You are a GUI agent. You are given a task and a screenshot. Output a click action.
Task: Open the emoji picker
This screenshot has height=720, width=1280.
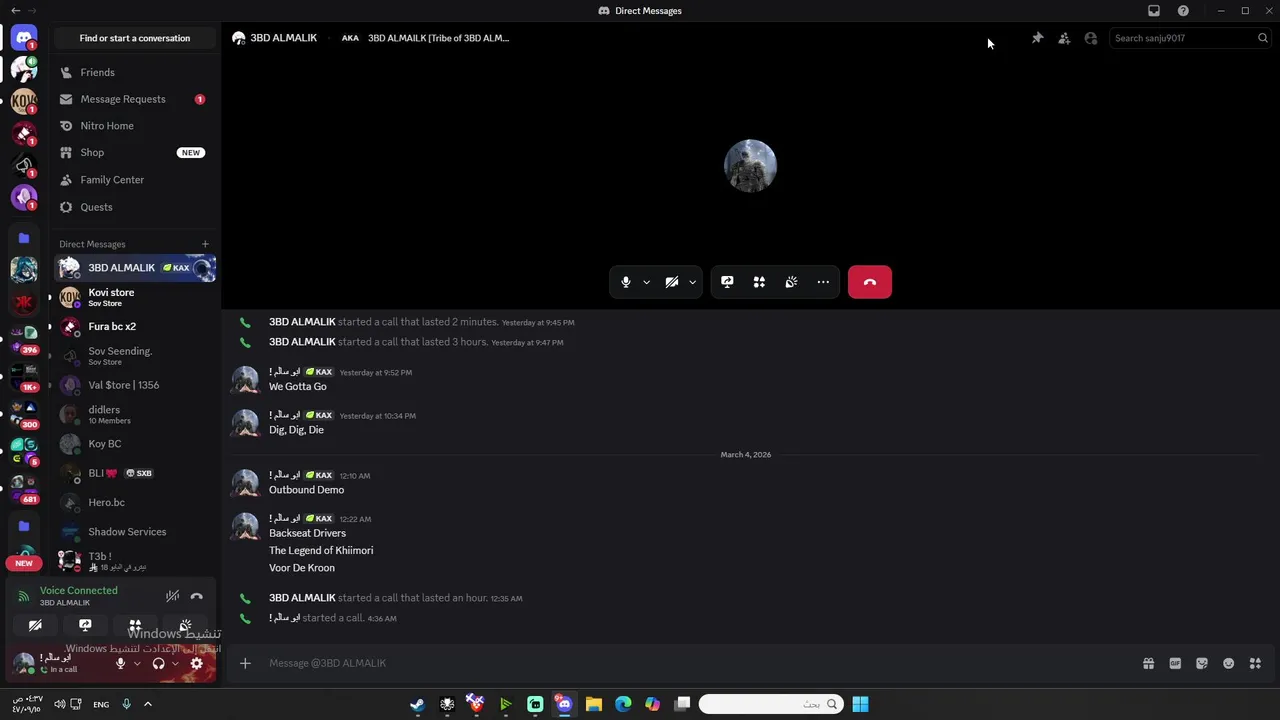(1229, 663)
